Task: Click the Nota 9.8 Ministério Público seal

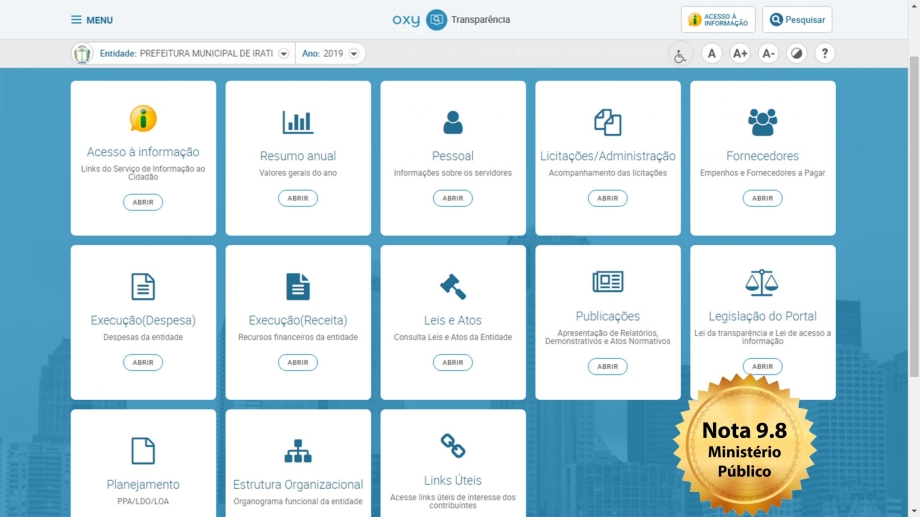Action: coord(744,446)
